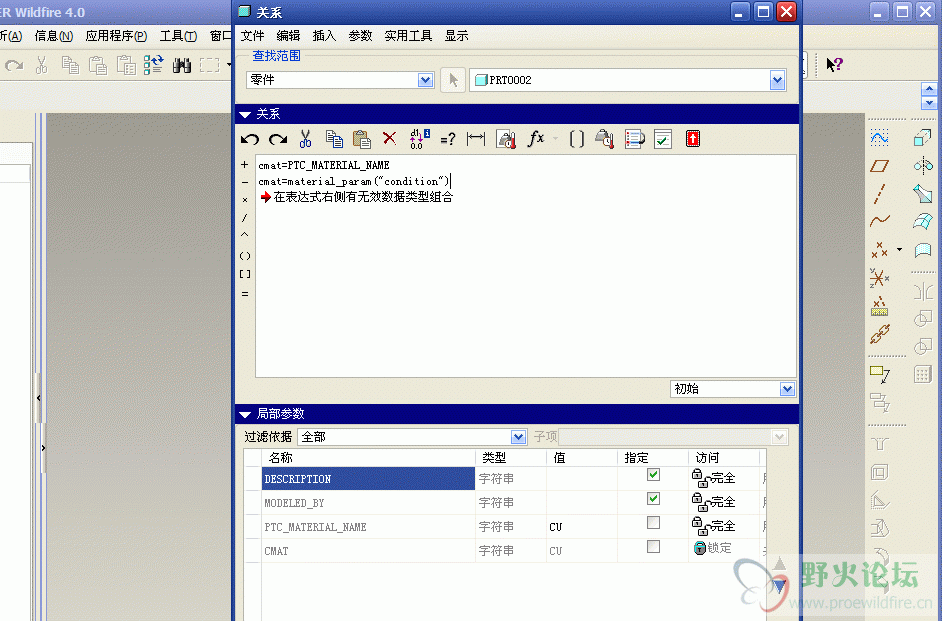Insert division slash operator from side palette
This screenshot has height=621, width=942.
(x=245, y=218)
